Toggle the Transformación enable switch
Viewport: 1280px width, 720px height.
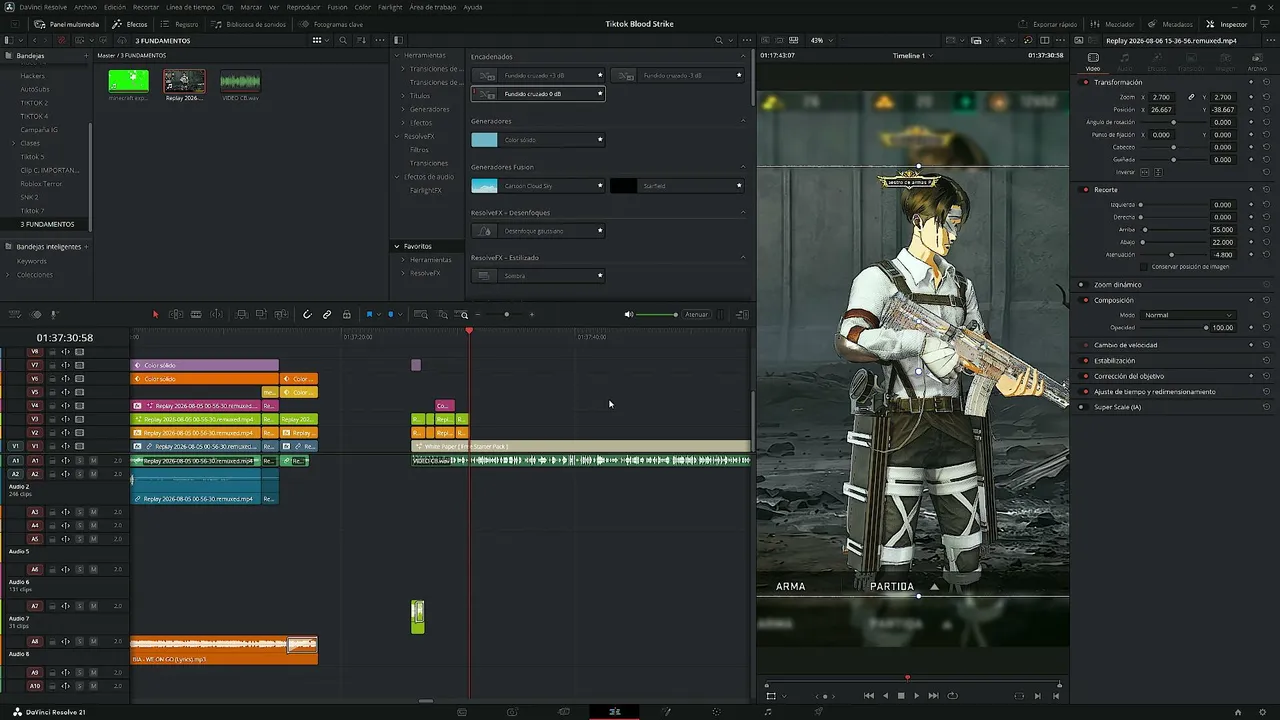1086,82
